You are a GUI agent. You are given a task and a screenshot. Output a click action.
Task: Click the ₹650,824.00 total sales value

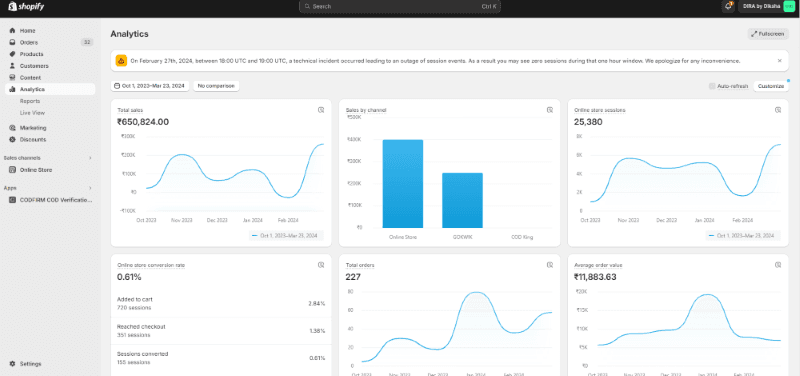click(x=143, y=122)
